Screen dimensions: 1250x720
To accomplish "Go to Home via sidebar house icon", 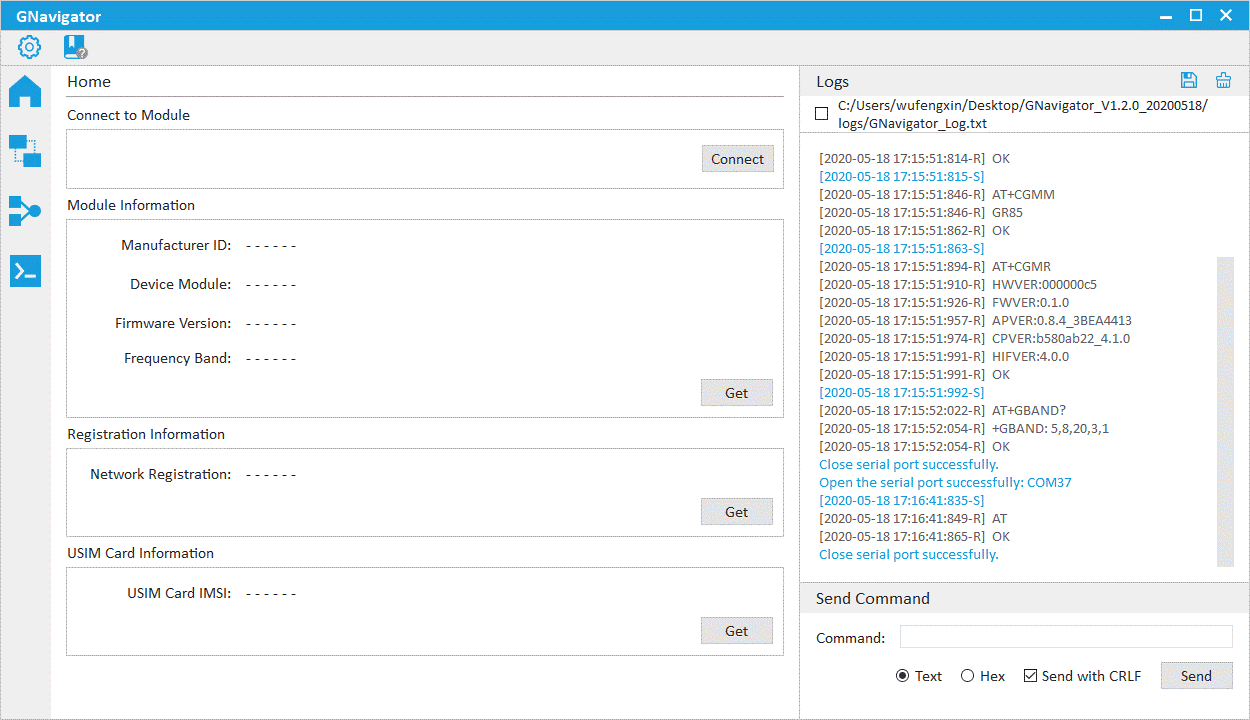I will (x=25, y=91).
